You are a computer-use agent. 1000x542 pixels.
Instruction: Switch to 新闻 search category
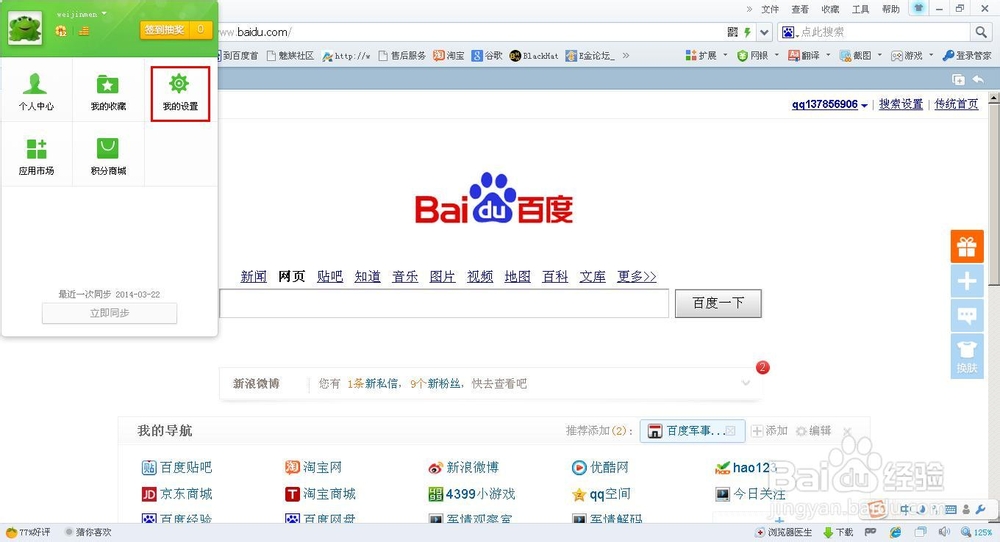click(x=253, y=277)
